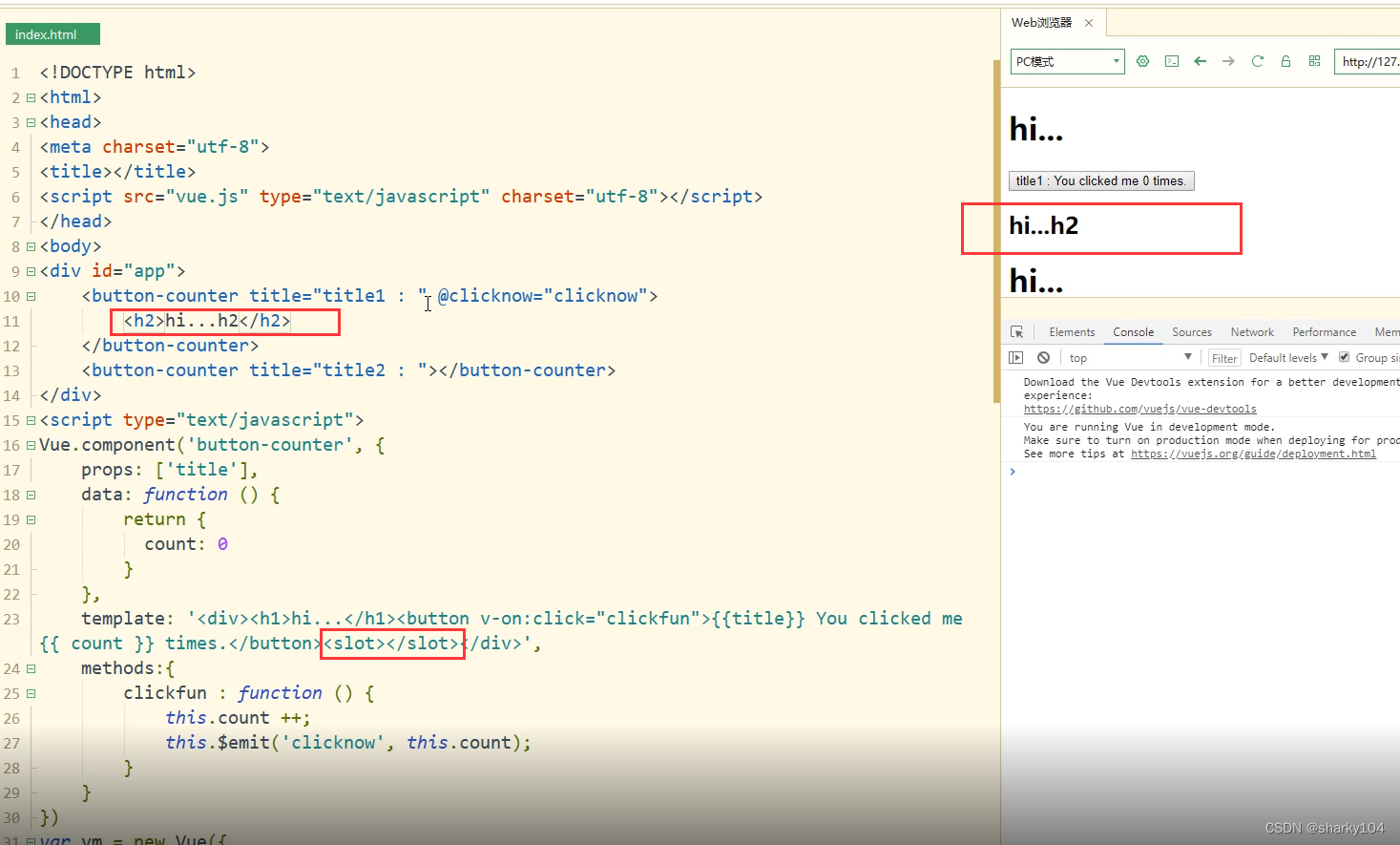Click the props: ['title'] line
The image size is (1400, 845).
[x=170, y=470]
